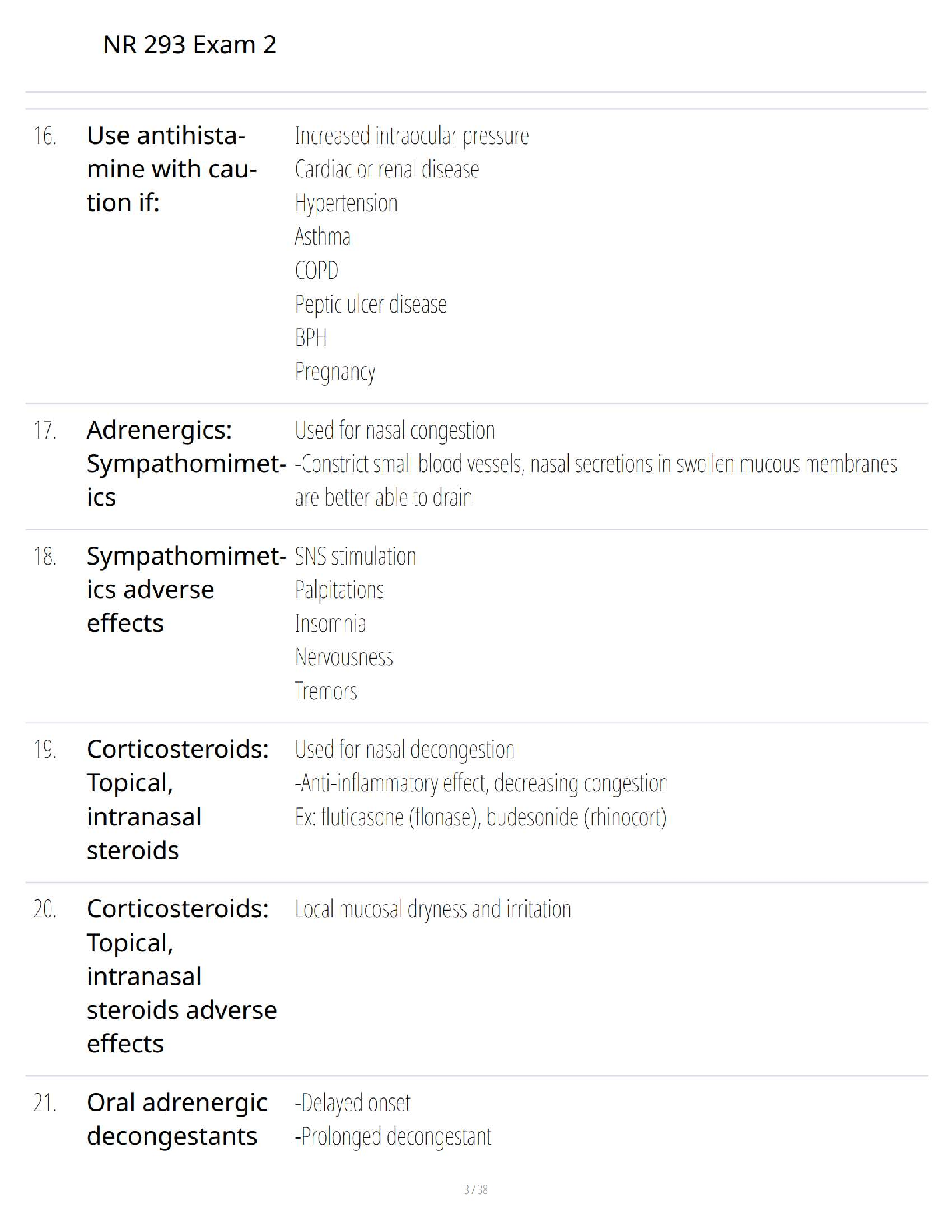Click item number 19
Image resolution: width=952 pixels, height=1232 pixels.
point(44,750)
